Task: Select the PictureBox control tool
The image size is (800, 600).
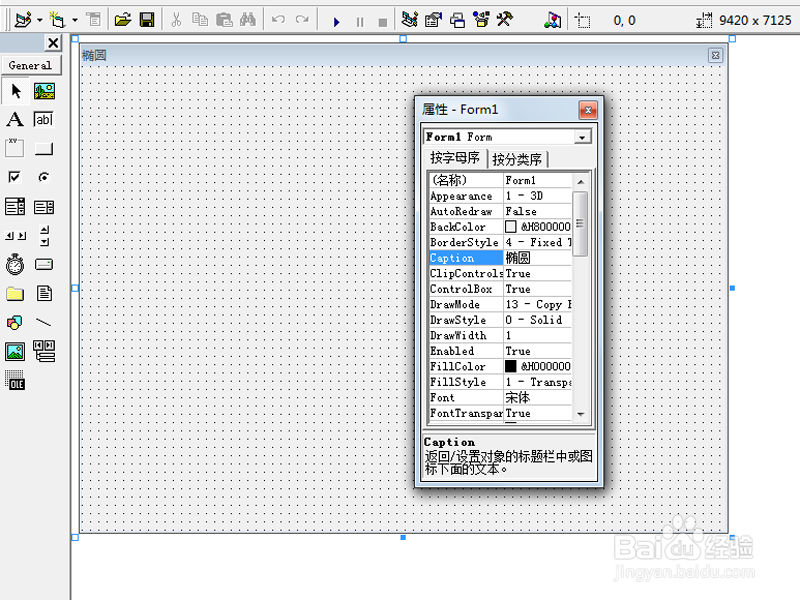Action: (x=44, y=91)
